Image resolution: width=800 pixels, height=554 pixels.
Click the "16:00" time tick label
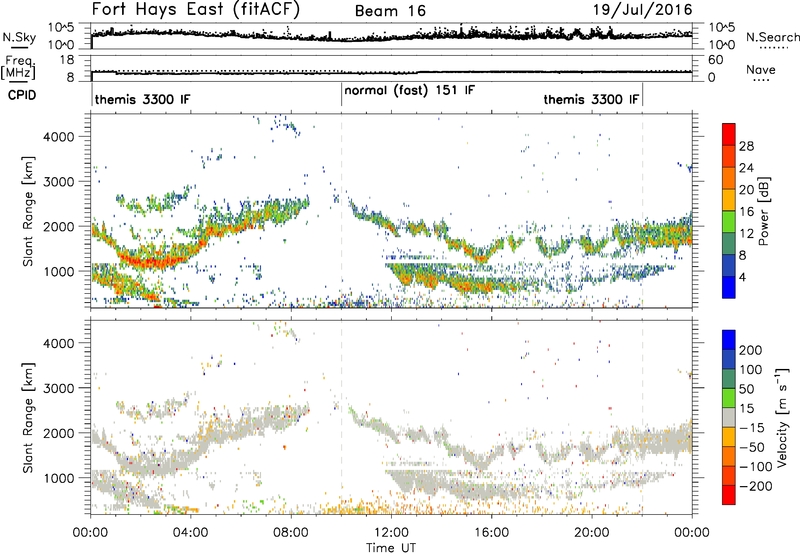(x=491, y=533)
